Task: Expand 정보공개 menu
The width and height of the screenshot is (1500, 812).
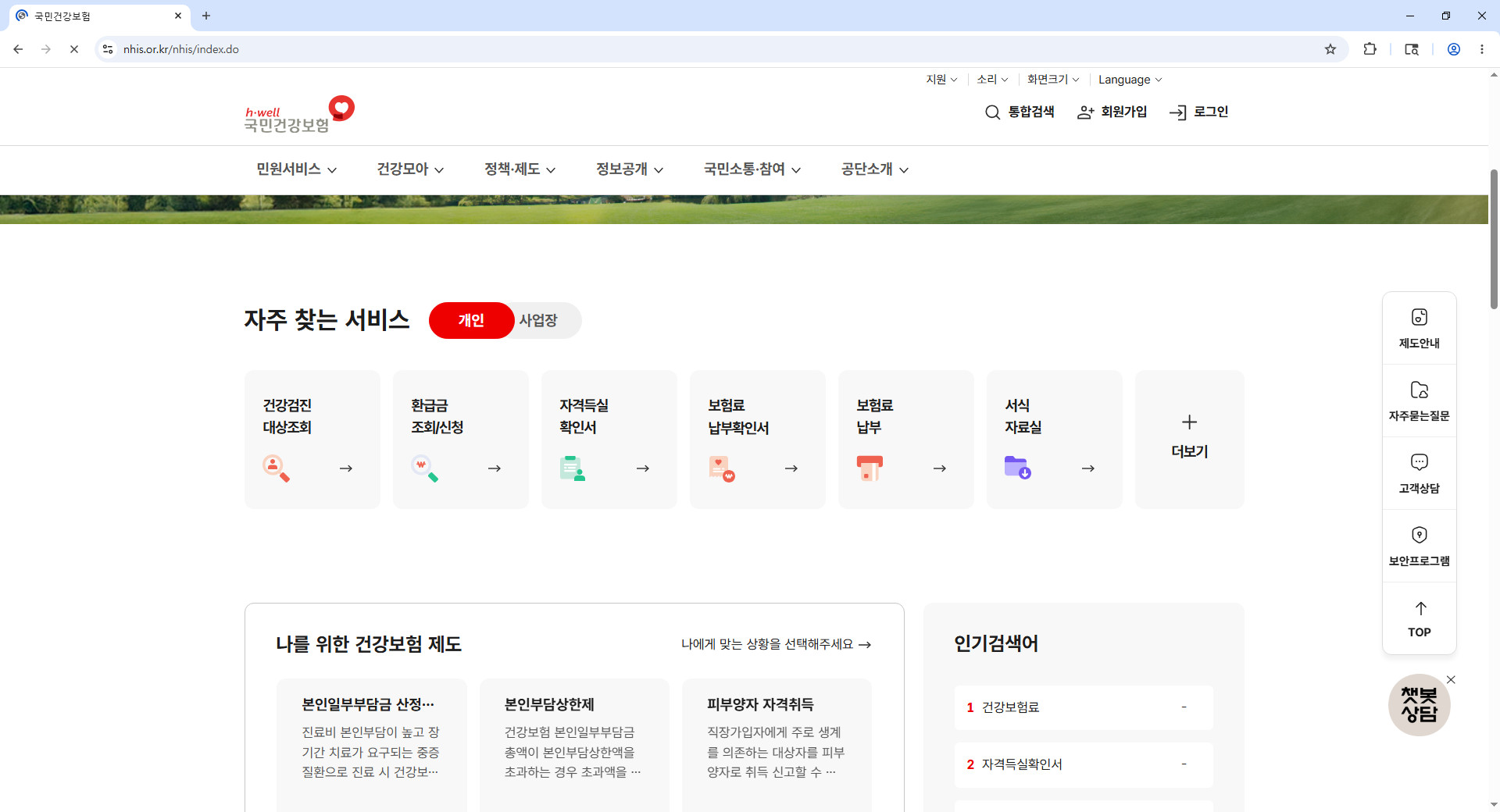Action: point(630,169)
